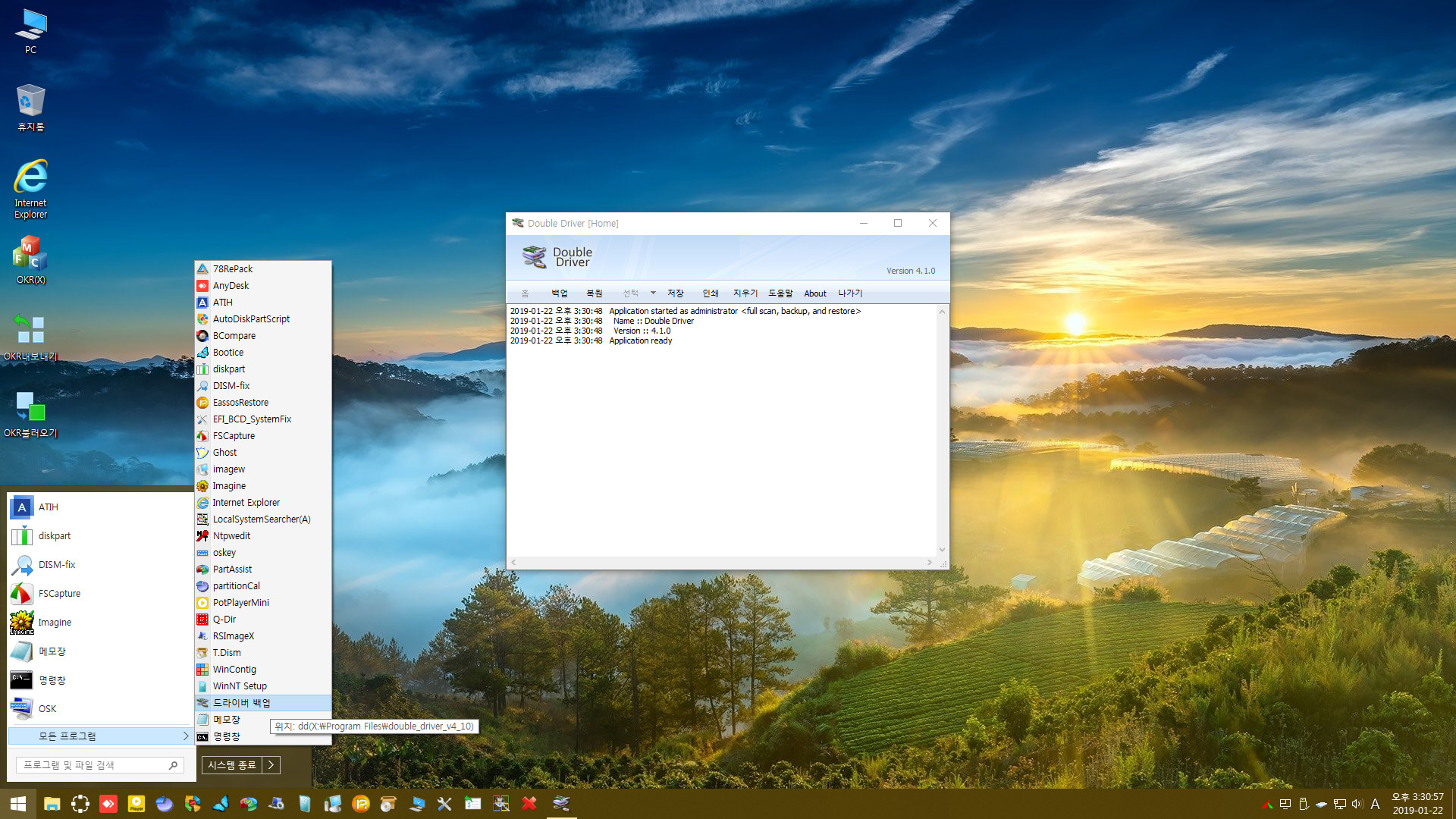
Task: Launch RSImageX
Action: 263,636
